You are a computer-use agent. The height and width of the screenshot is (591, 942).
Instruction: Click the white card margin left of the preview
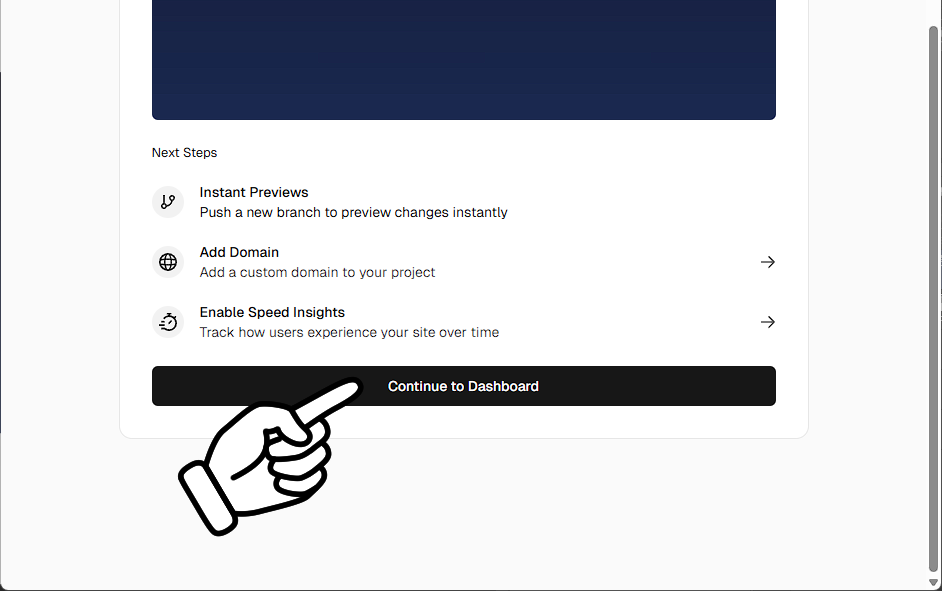click(x=135, y=60)
